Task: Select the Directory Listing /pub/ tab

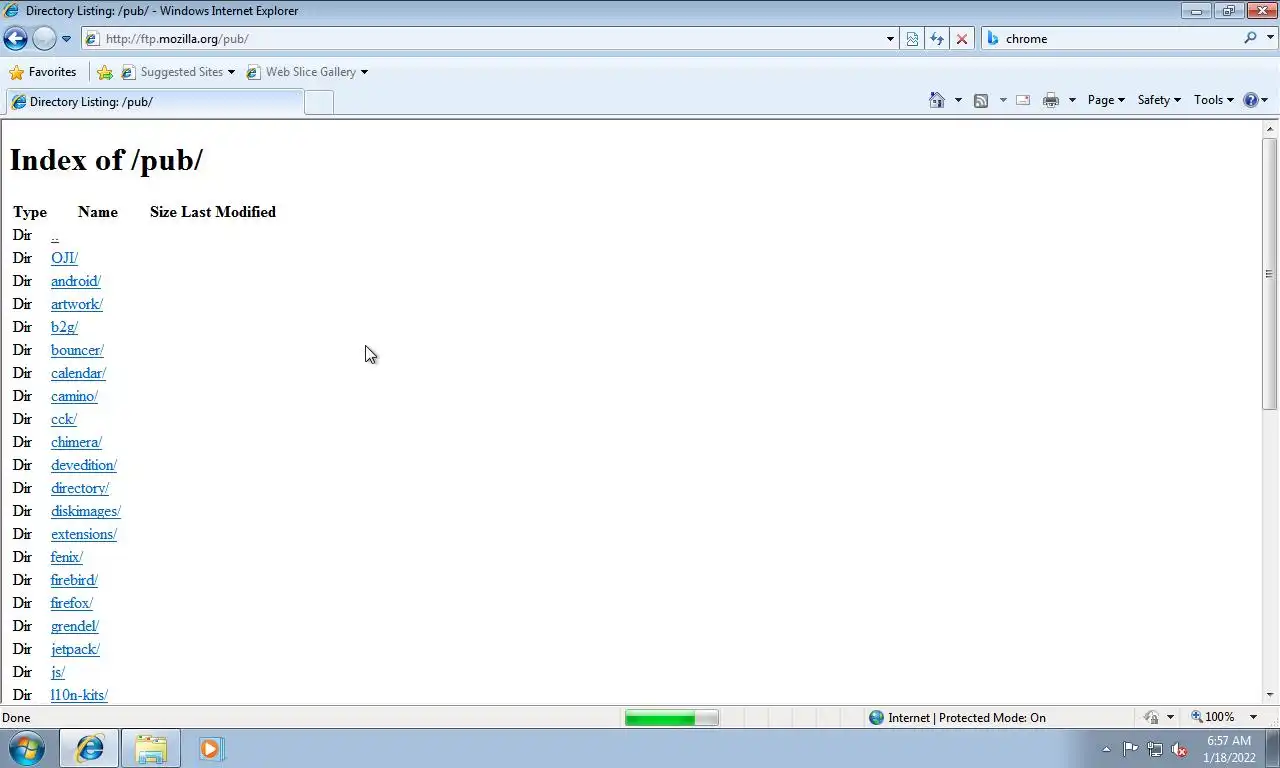Action: [x=154, y=102]
